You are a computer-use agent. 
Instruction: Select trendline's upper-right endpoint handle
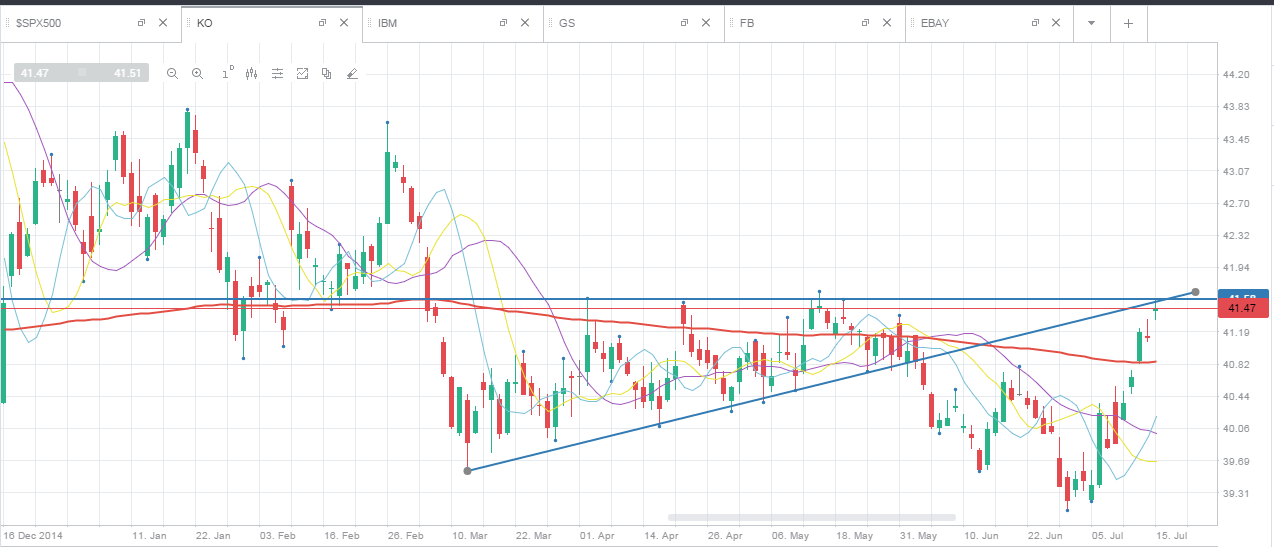1194,292
